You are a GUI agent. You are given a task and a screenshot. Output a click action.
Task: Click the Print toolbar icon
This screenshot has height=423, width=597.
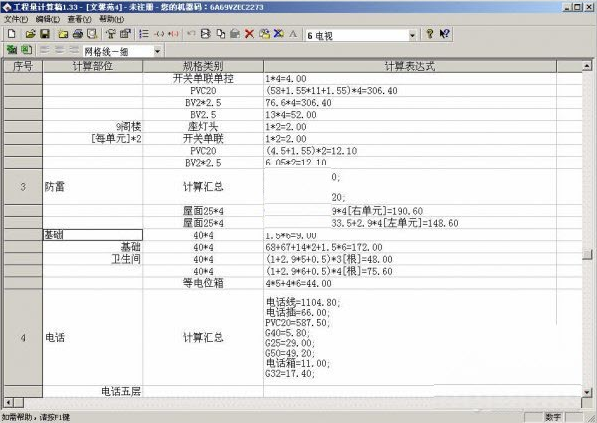(x=78, y=34)
